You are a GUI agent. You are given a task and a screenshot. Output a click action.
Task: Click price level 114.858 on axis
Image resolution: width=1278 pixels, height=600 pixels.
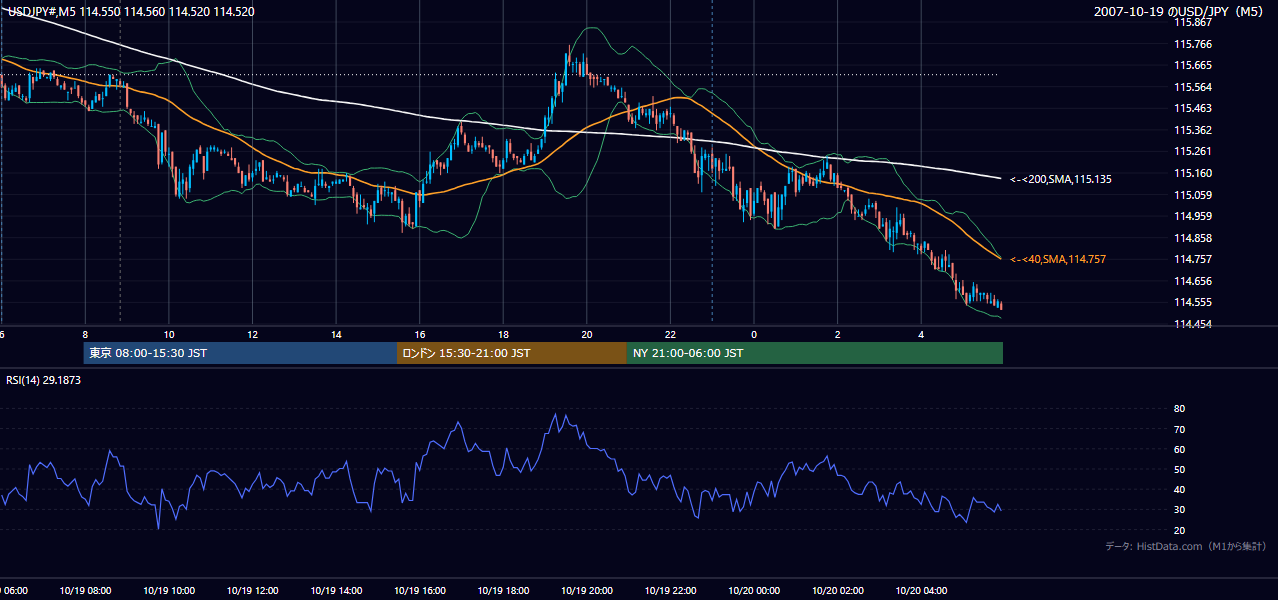pos(1191,238)
